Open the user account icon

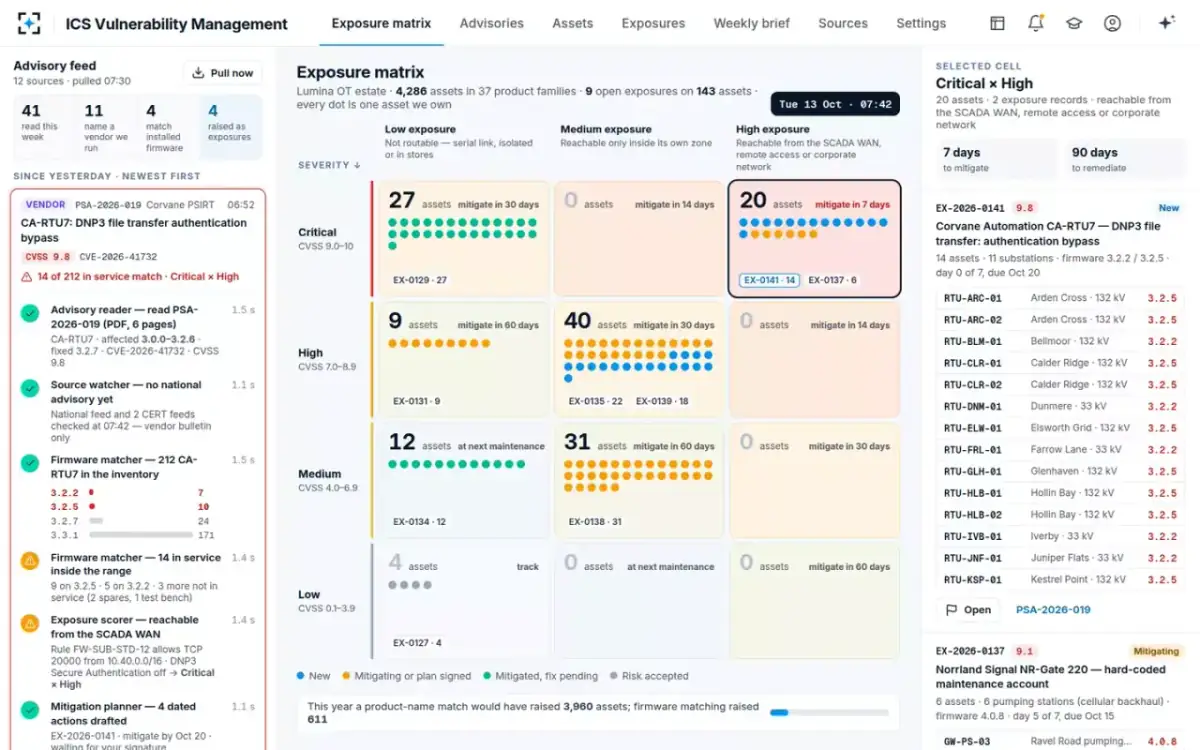pyautogui.click(x=1112, y=23)
